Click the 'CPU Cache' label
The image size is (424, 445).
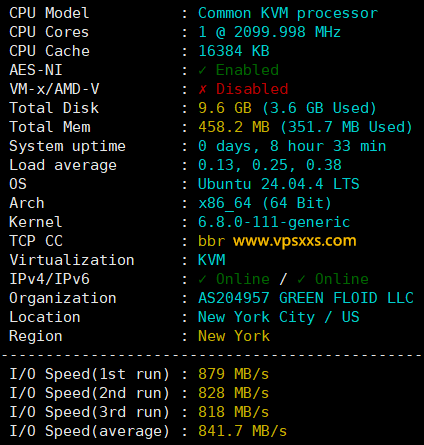pyautogui.click(x=49, y=51)
